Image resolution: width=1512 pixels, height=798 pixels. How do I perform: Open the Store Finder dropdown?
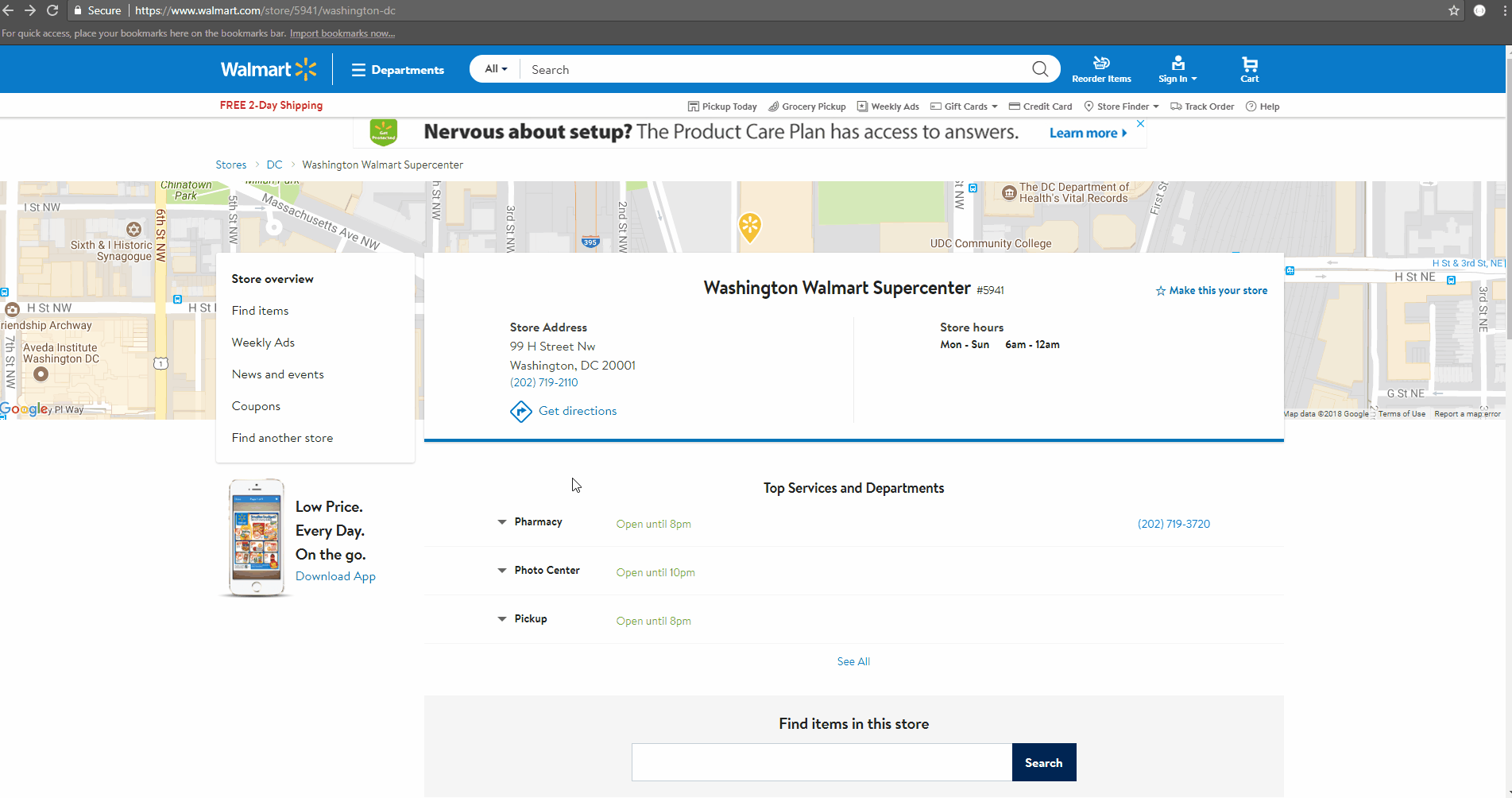pos(1121,107)
